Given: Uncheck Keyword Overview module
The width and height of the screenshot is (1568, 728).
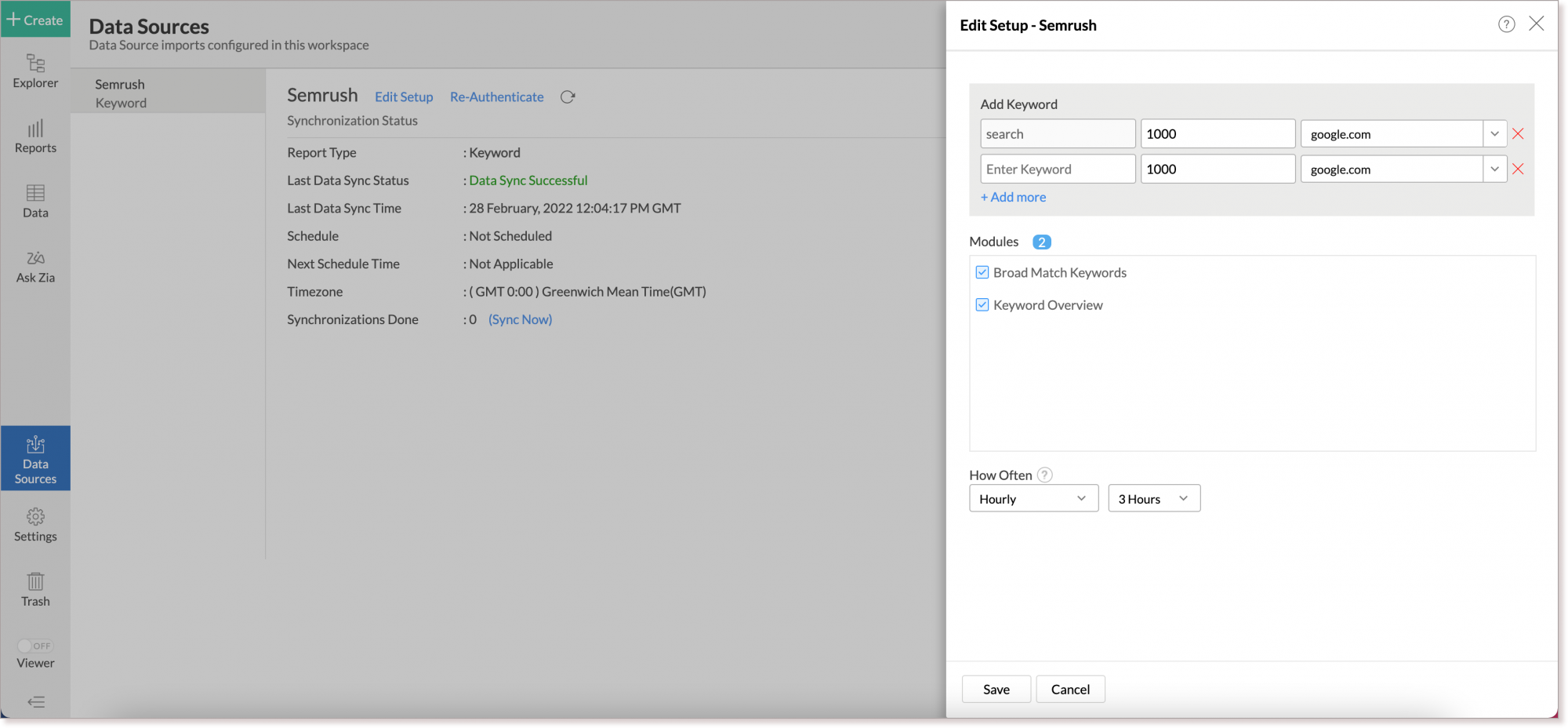Looking at the screenshot, I should click(x=982, y=304).
